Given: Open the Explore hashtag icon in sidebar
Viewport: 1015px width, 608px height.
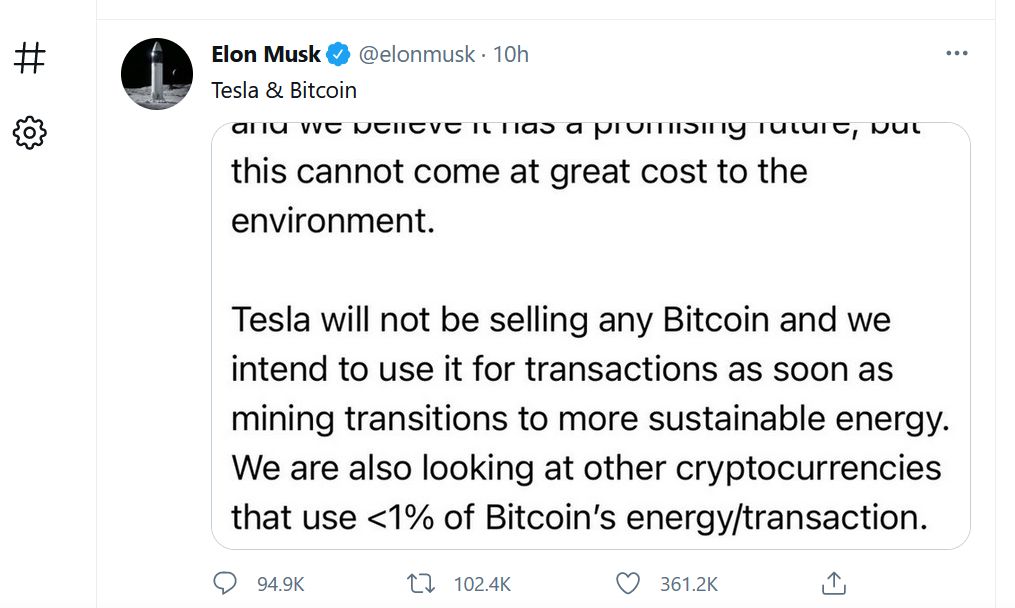Looking at the screenshot, I should 30,57.
